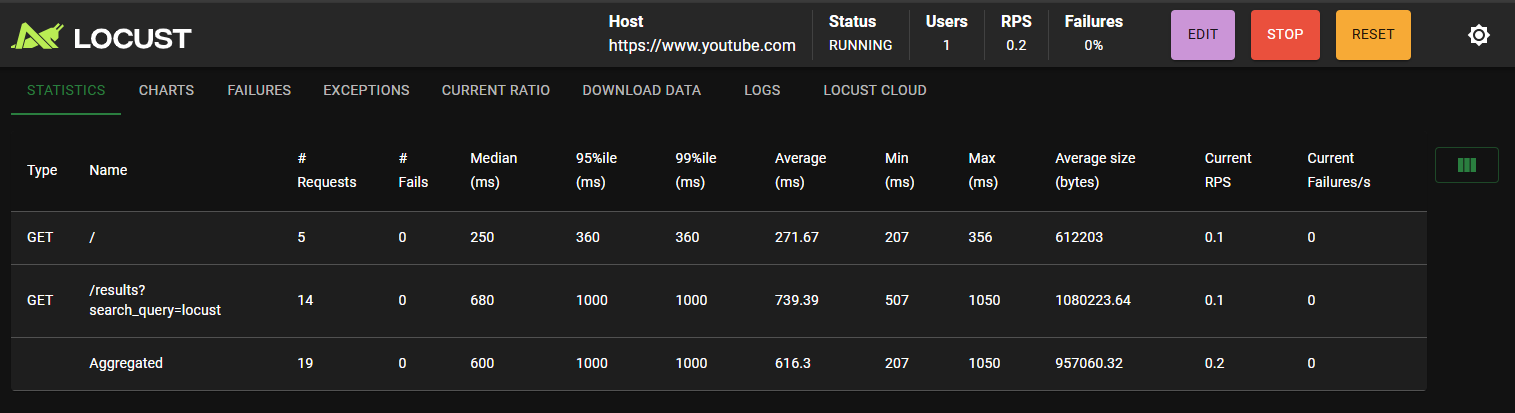Open the Download Data tab
Screen dimensions: 1515x413
(x=641, y=90)
